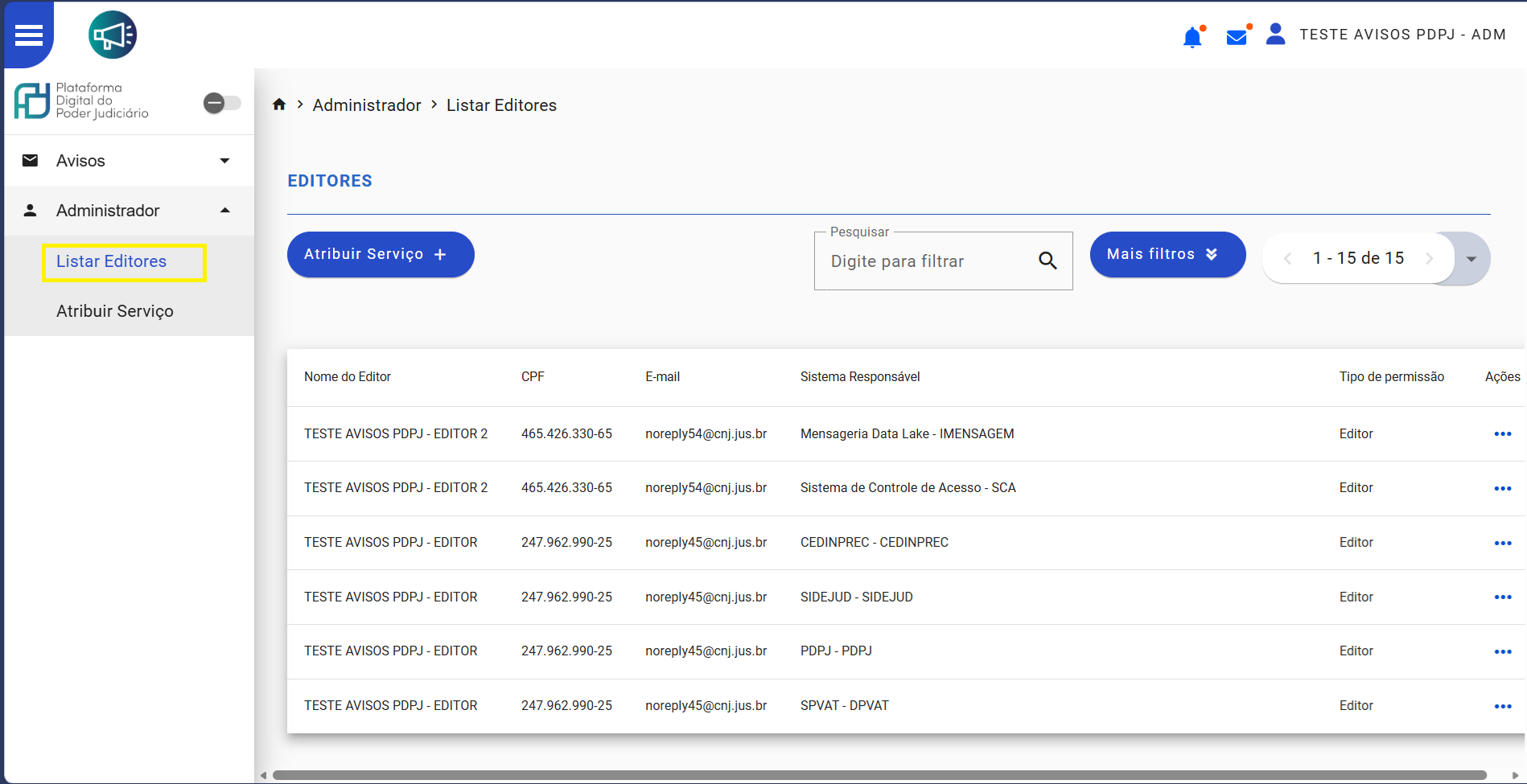Click the horizontal scrollbar at bottom
The image size is (1527, 784).
tap(879, 775)
